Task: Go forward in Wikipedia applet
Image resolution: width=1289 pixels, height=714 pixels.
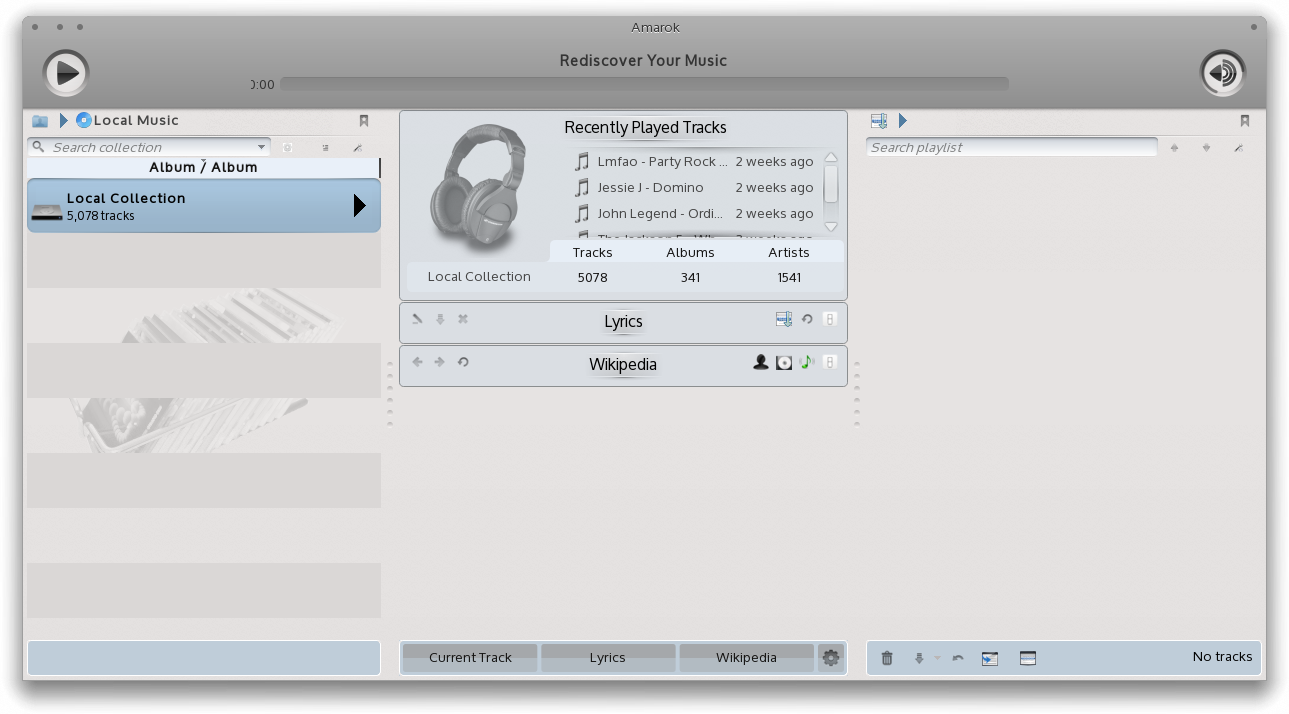Action: pyautogui.click(x=440, y=362)
